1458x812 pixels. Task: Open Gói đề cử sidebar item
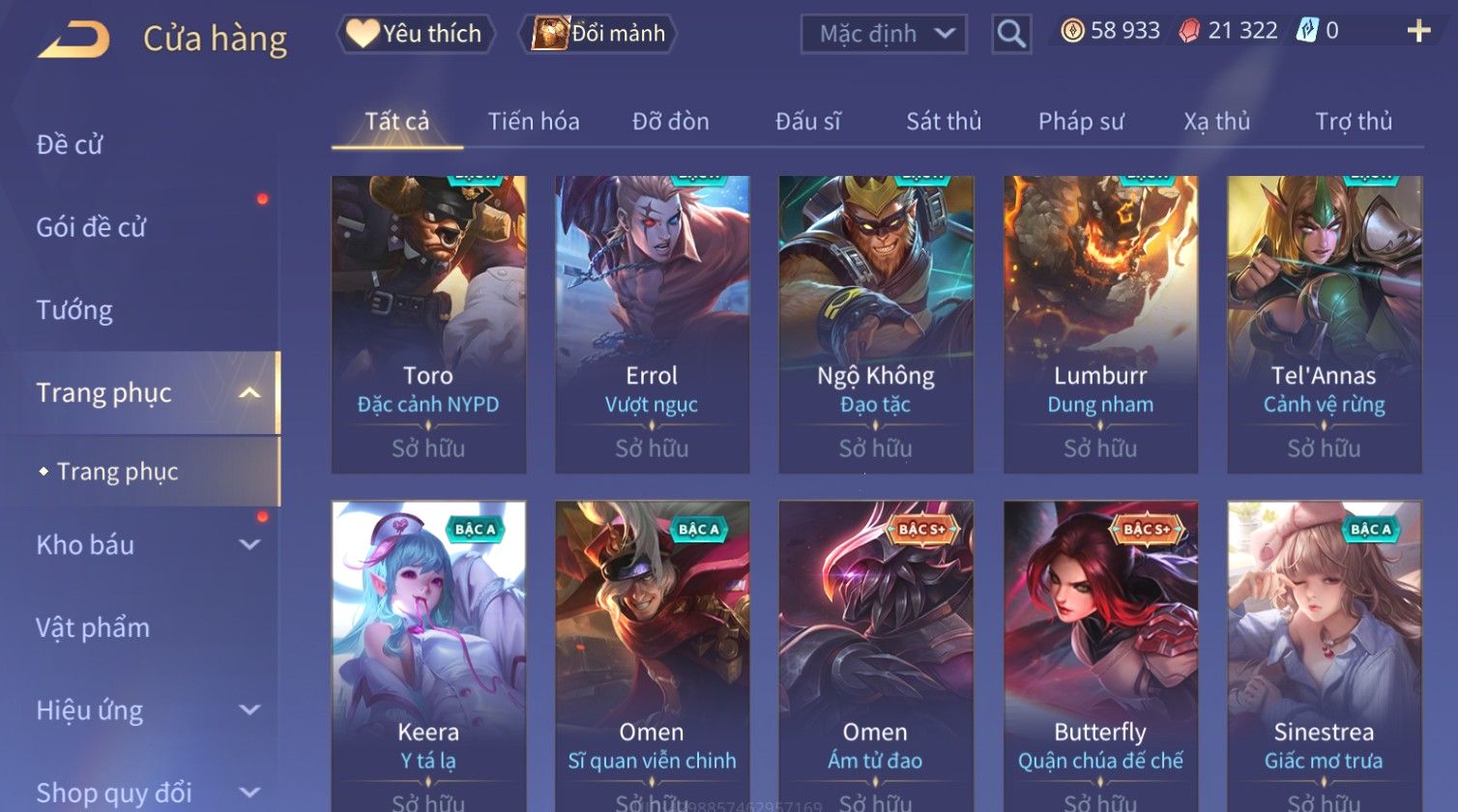point(91,227)
